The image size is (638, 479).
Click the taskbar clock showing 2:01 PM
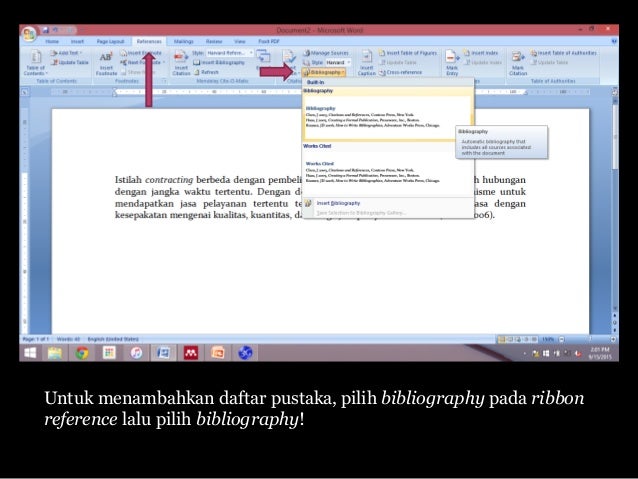(x=600, y=353)
